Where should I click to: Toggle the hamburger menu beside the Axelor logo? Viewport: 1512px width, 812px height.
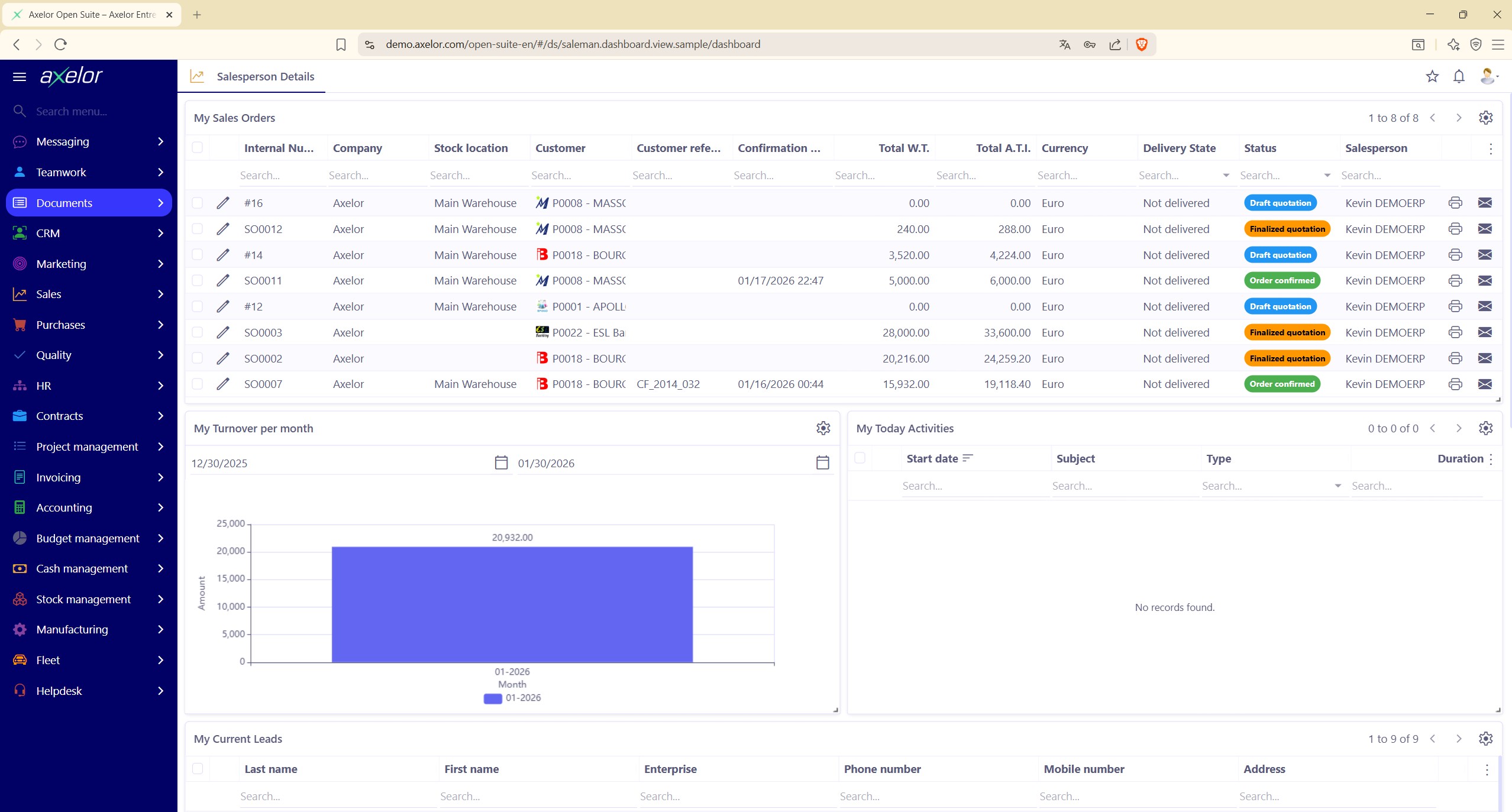pyautogui.click(x=20, y=76)
